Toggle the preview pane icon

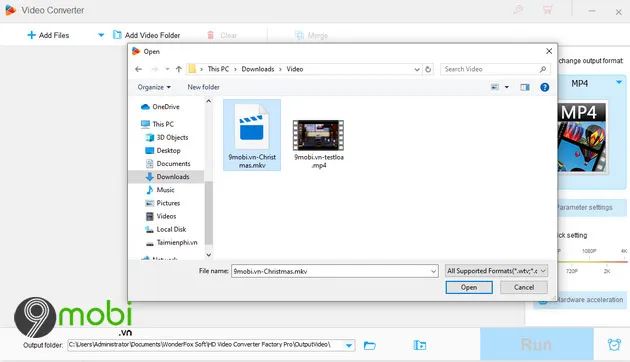point(525,87)
